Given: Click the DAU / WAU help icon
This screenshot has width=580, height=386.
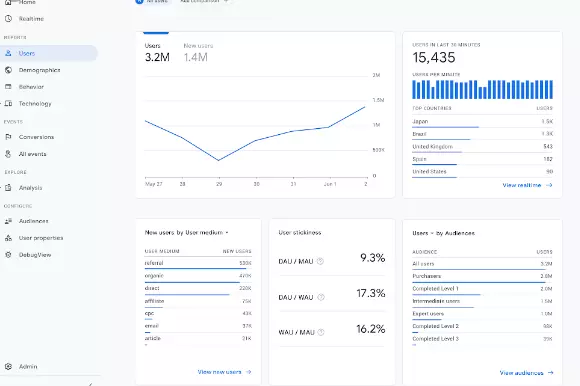Looking at the screenshot, I should (321, 297).
